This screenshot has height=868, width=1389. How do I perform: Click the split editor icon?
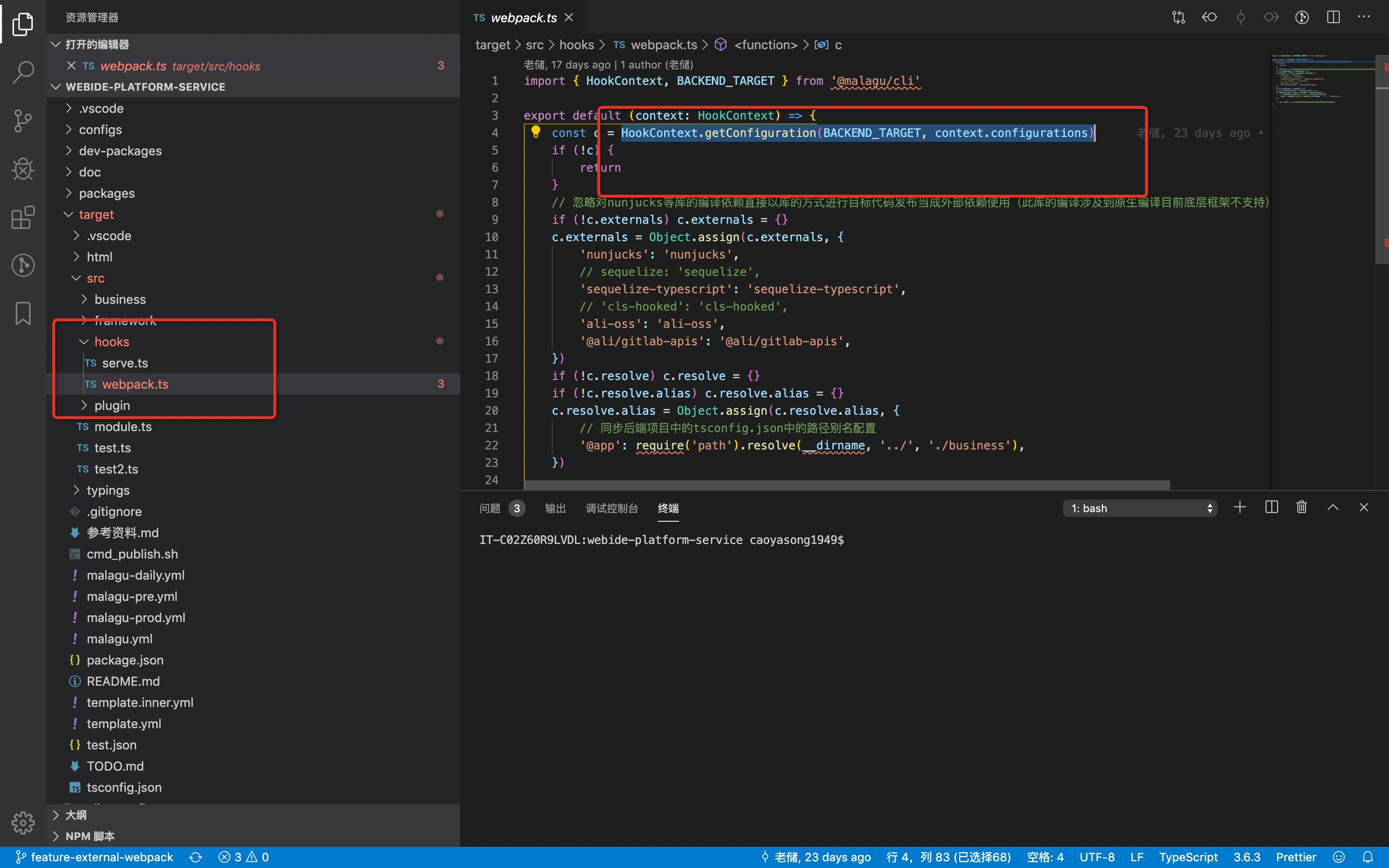pos(1333,17)
